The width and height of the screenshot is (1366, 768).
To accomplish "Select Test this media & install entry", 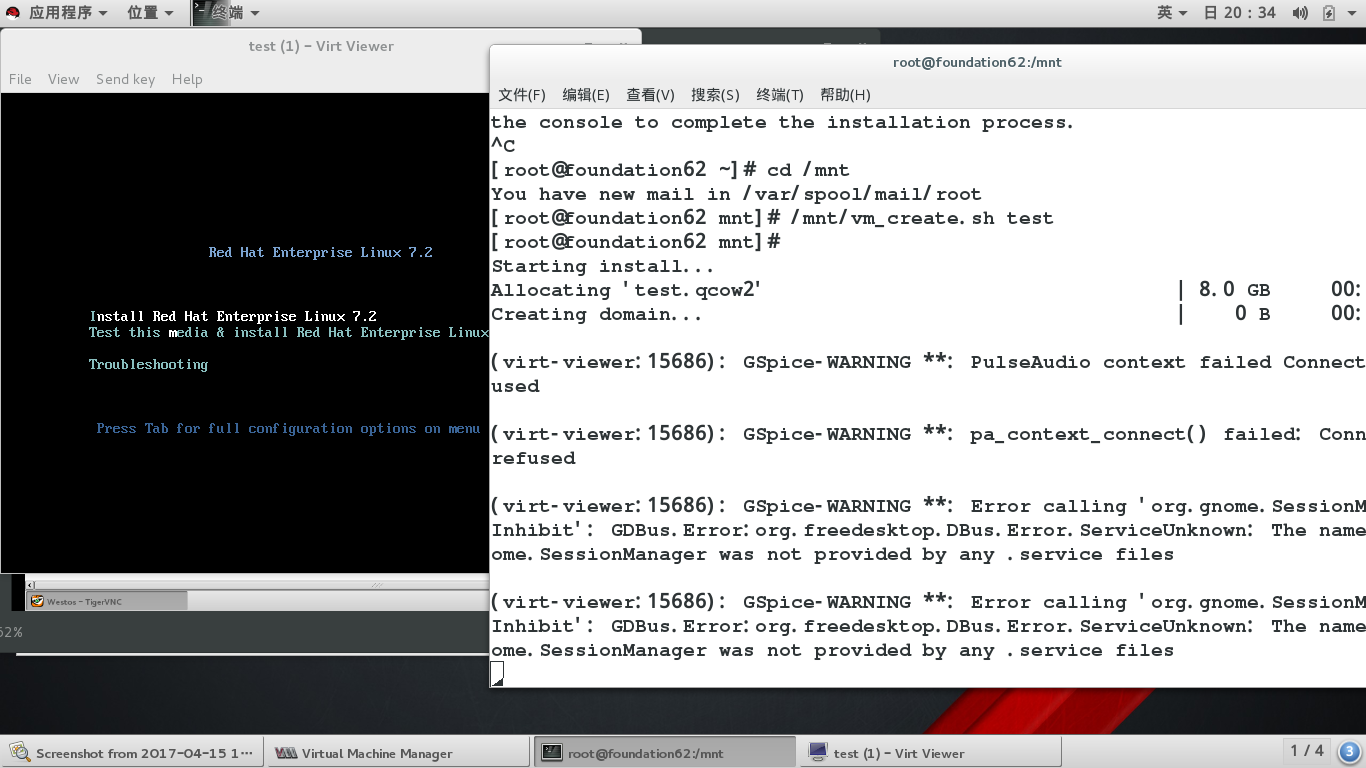I will pyautogui.click(x=289, y=332).
